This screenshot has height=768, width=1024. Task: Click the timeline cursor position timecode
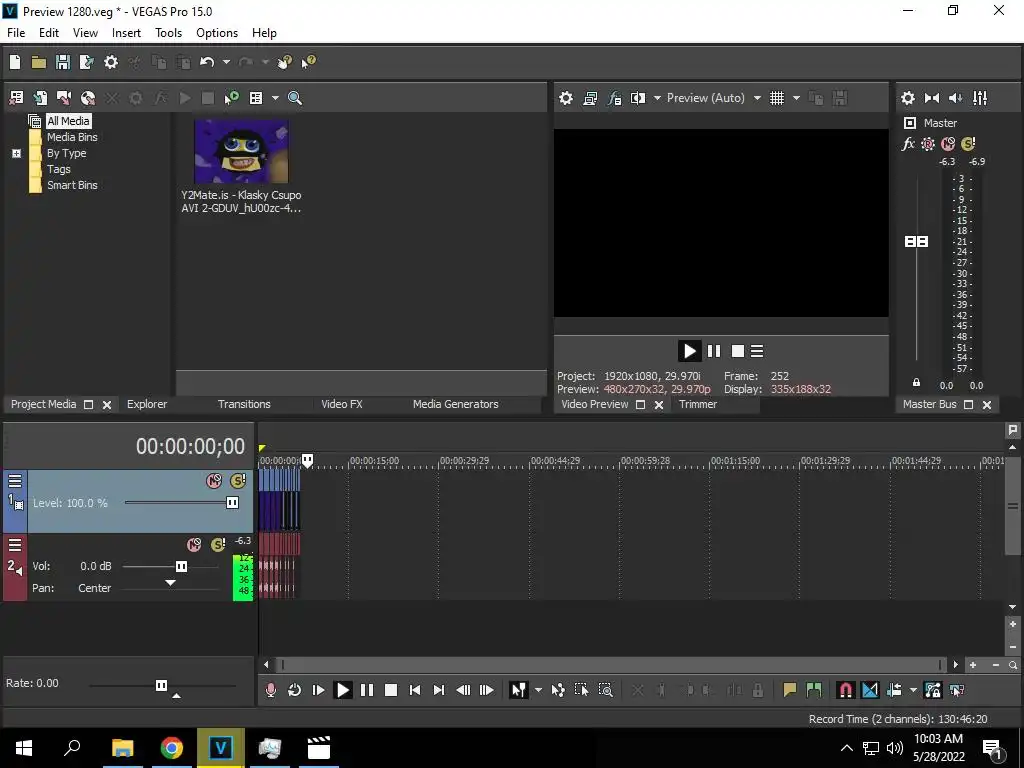(x=190, y=447)
